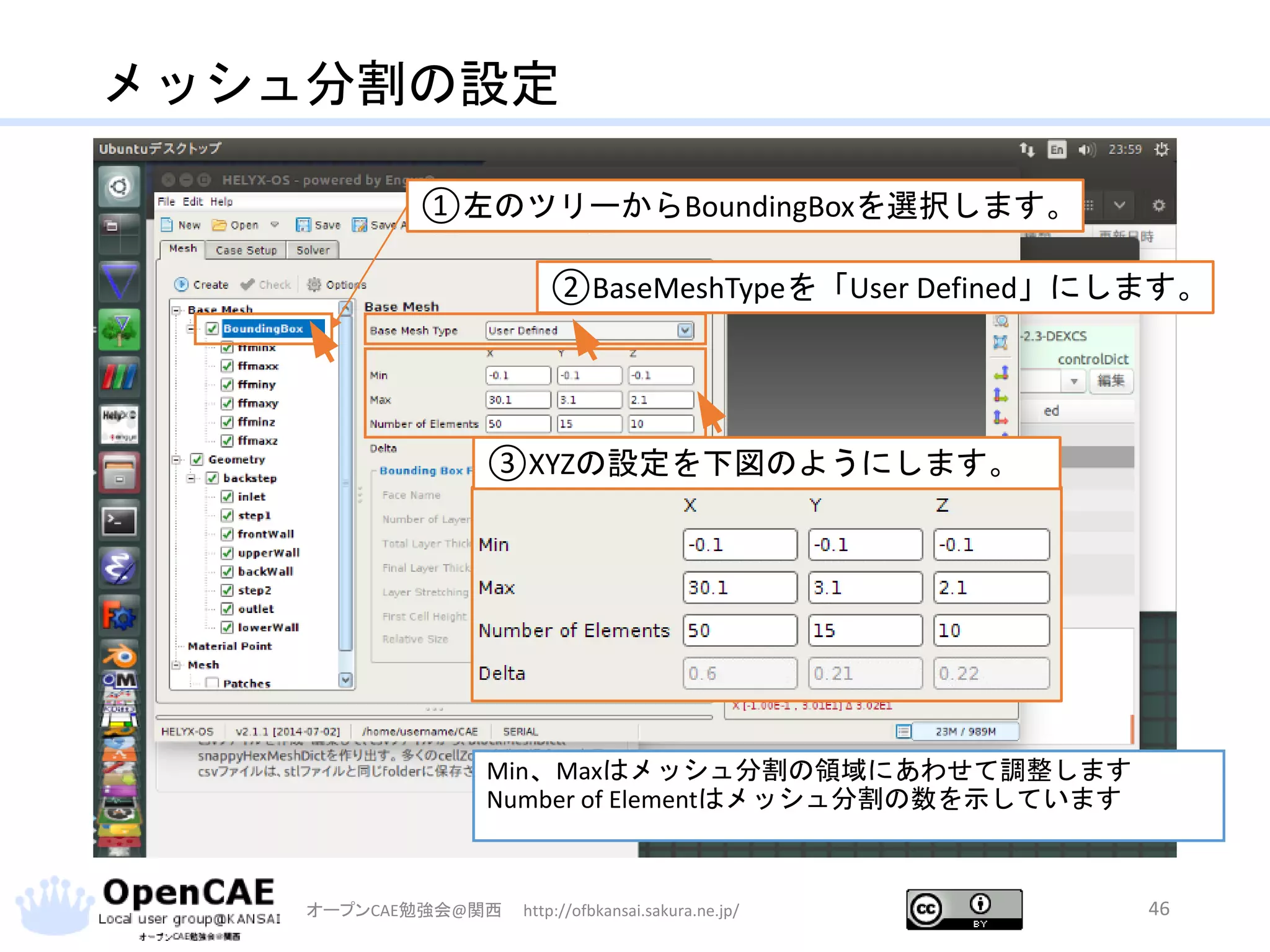Click the zoom magnifier icon in 3D toolbar
The width and height of the screenshot is (1270, 952).
pyautogui.click(x=1001, y=321)
